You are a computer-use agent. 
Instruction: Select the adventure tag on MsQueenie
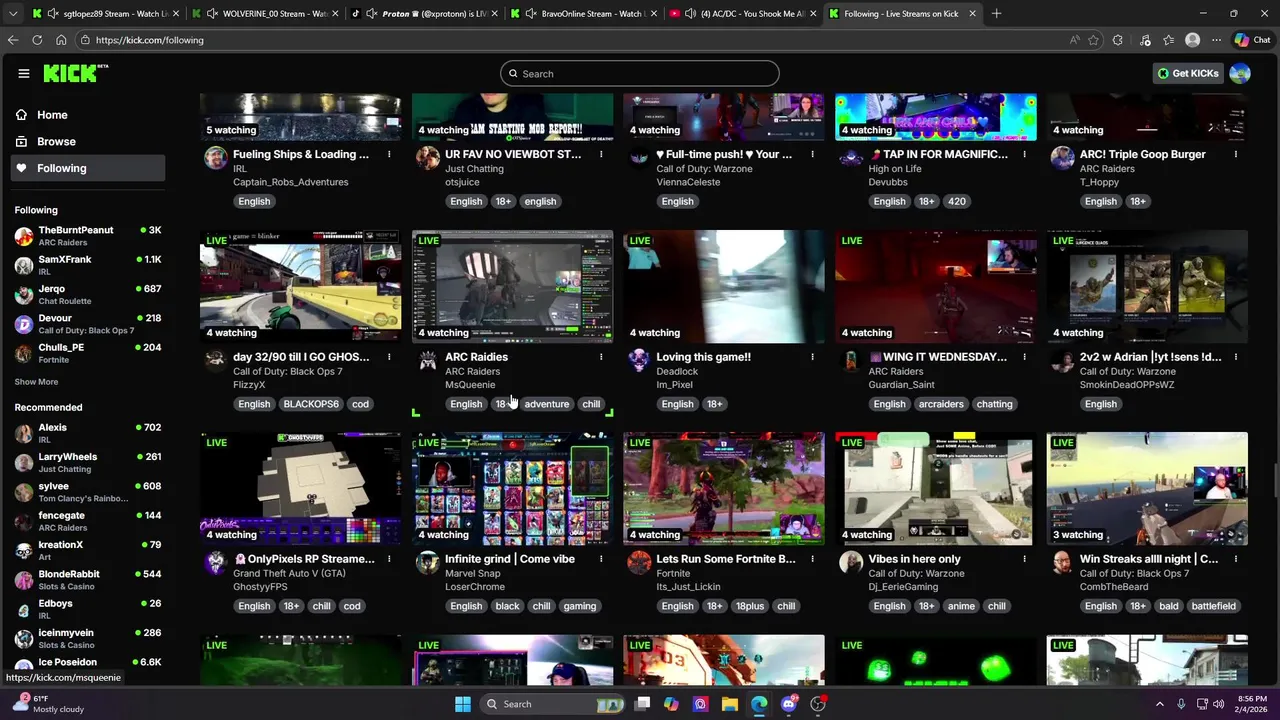(547, 404)
